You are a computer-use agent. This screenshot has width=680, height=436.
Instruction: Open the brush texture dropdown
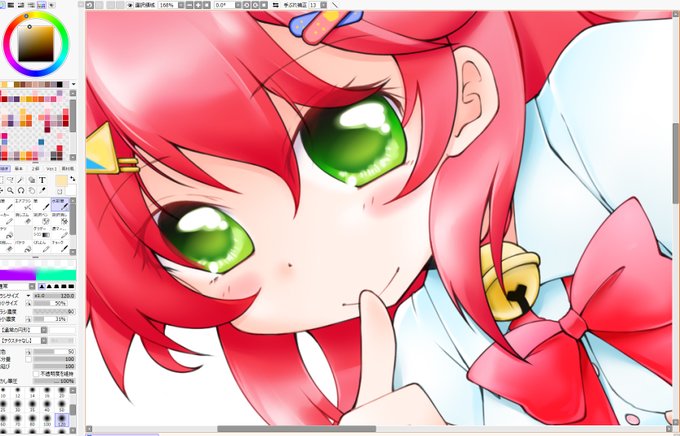[44, 341]
